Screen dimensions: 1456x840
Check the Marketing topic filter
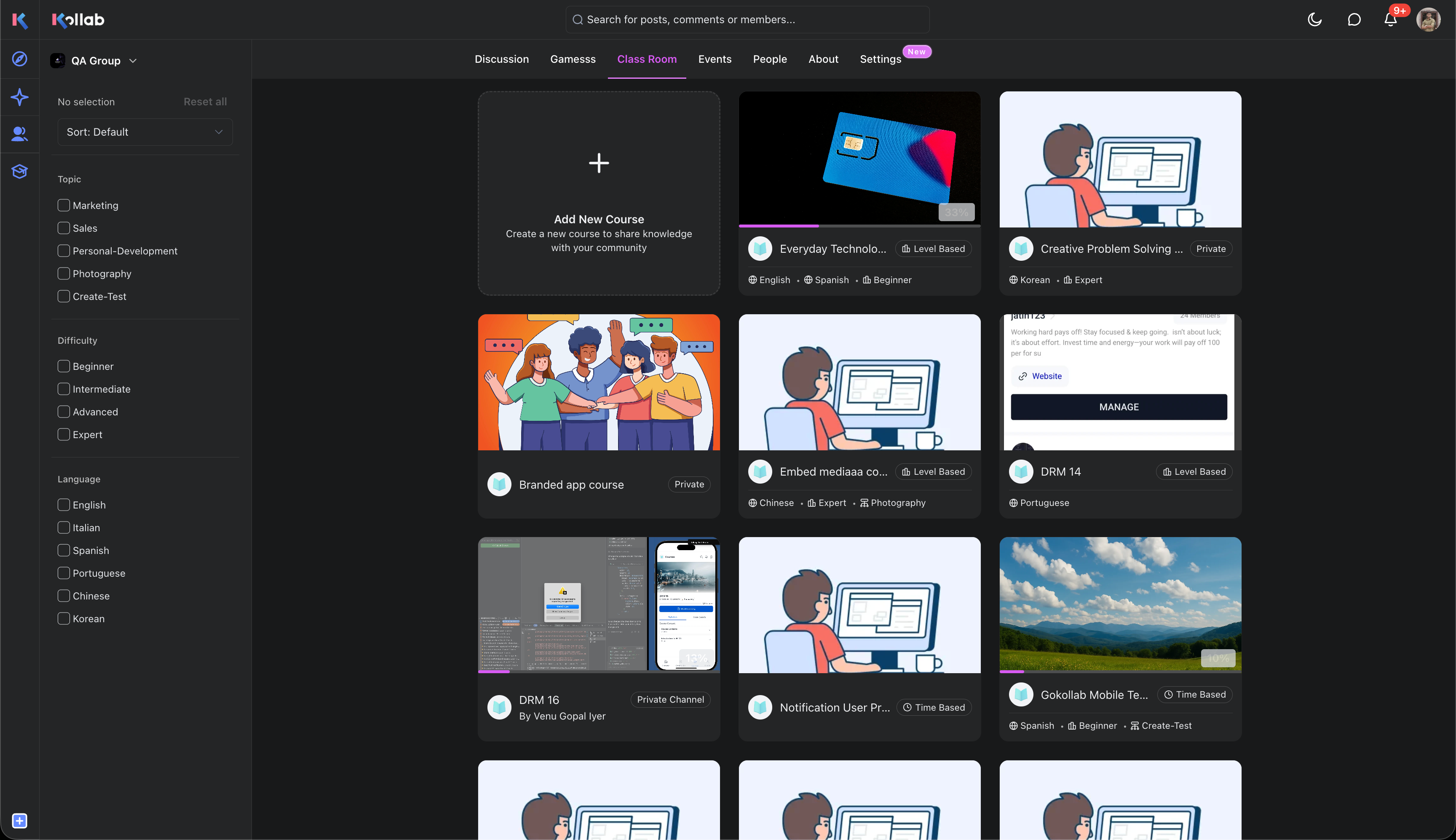click(x=64, y=205)
